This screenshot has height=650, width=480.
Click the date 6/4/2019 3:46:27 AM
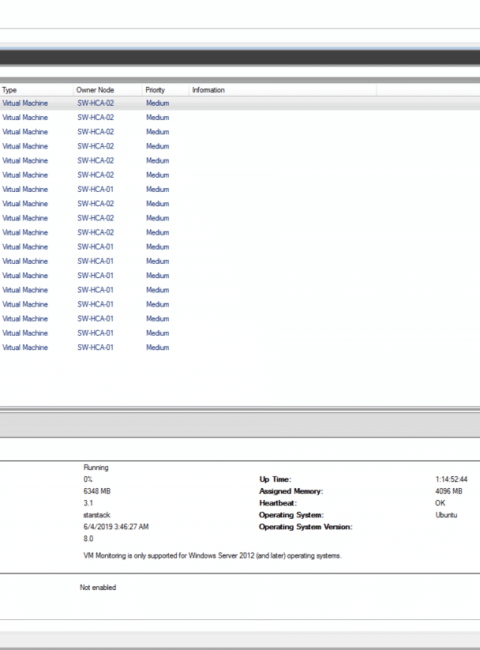(116, 527)
